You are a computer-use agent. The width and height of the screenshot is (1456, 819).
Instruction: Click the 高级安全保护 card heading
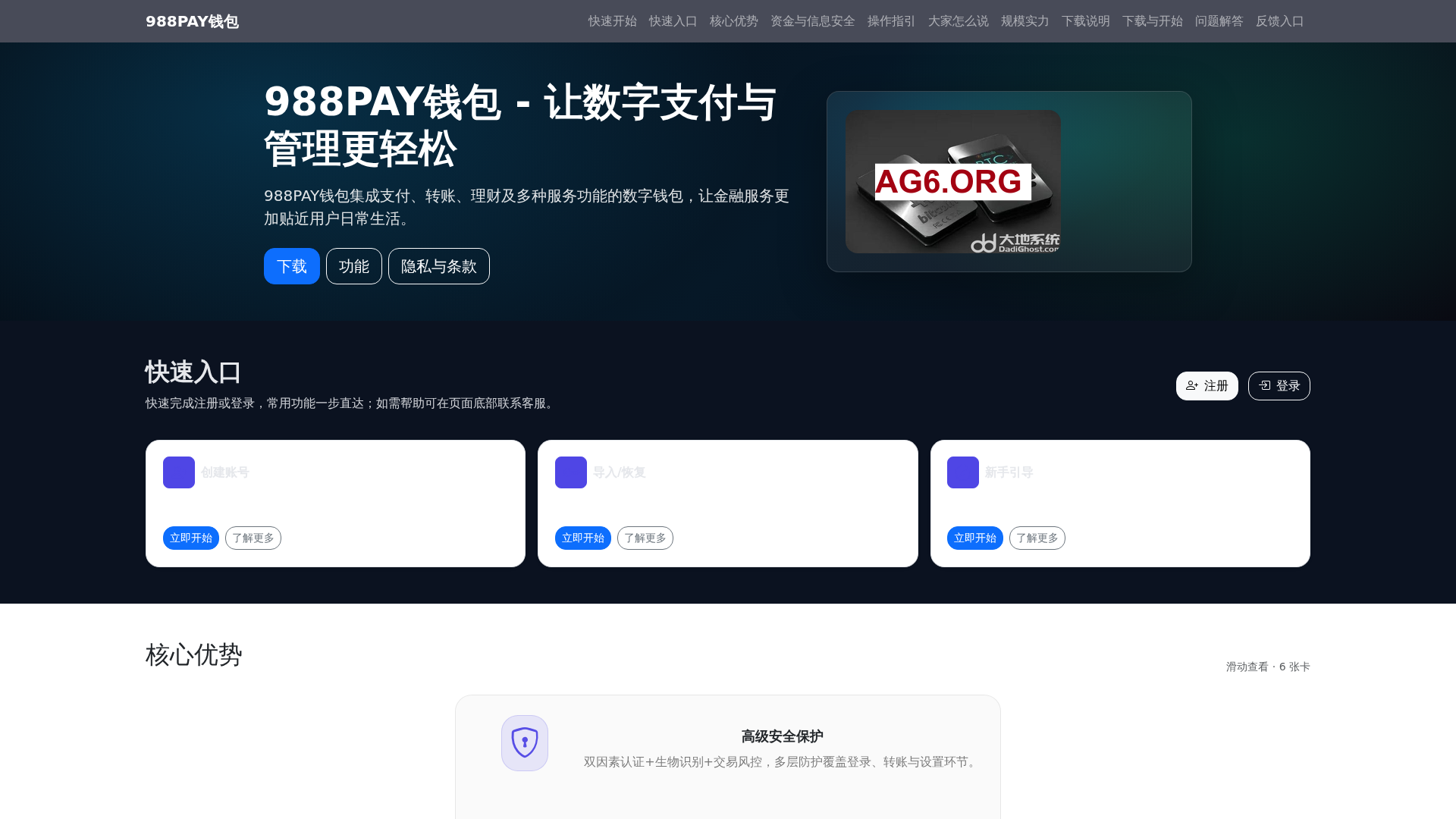783,736
